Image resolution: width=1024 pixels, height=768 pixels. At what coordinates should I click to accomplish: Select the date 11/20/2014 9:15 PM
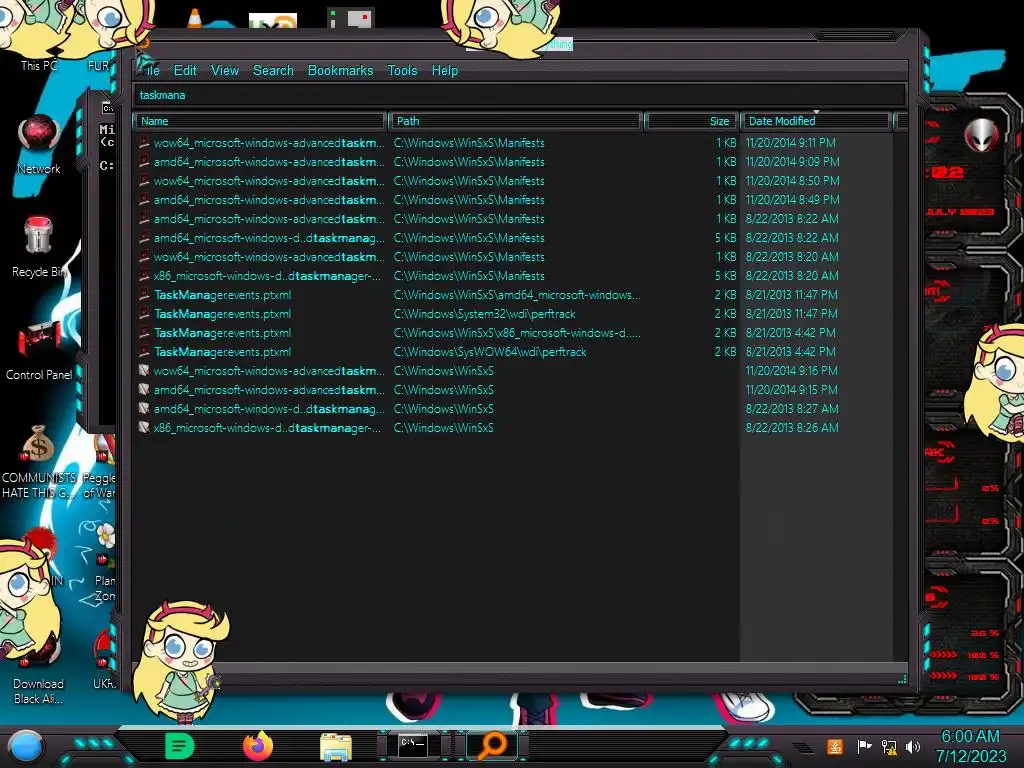pos(792,390)
